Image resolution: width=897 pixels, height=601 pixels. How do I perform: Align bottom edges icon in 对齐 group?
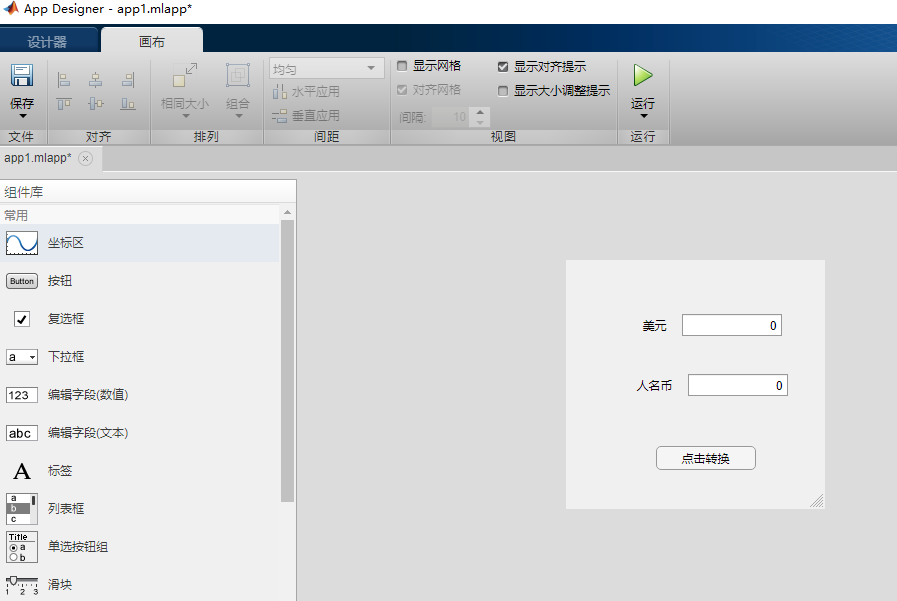click(128, 104)
